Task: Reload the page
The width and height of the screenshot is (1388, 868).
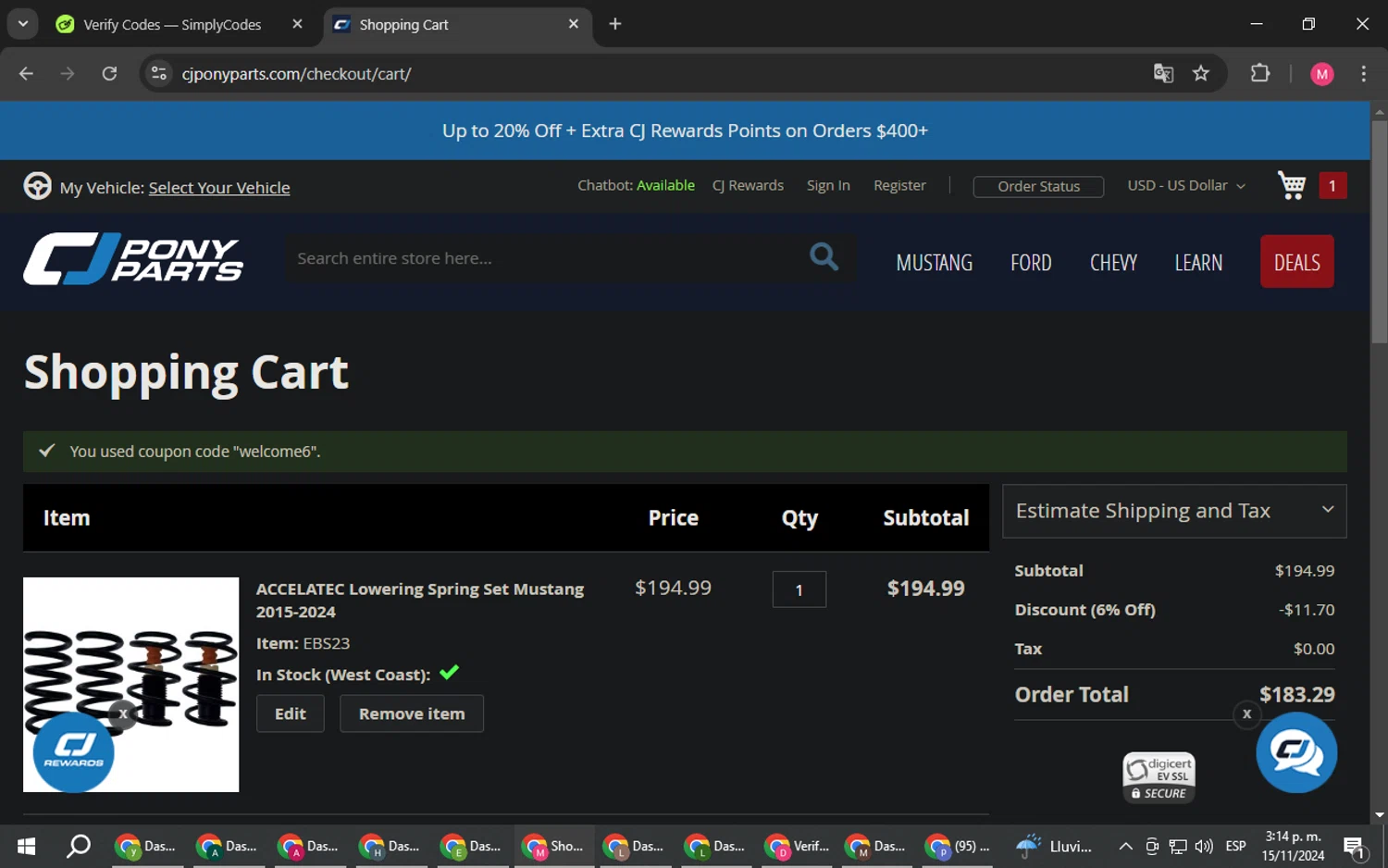Action: 109,73
